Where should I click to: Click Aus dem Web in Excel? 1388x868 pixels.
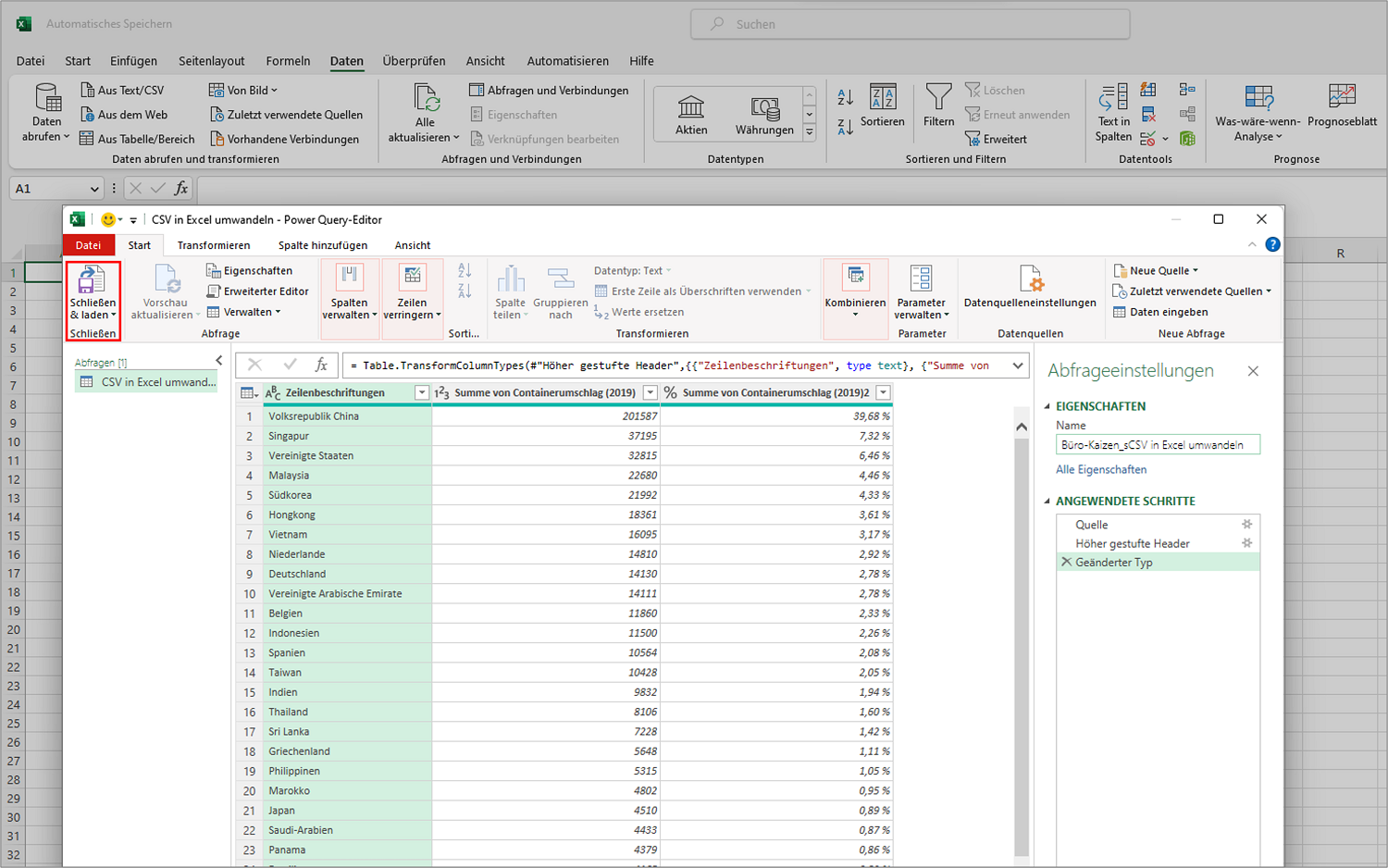(124, 115)
